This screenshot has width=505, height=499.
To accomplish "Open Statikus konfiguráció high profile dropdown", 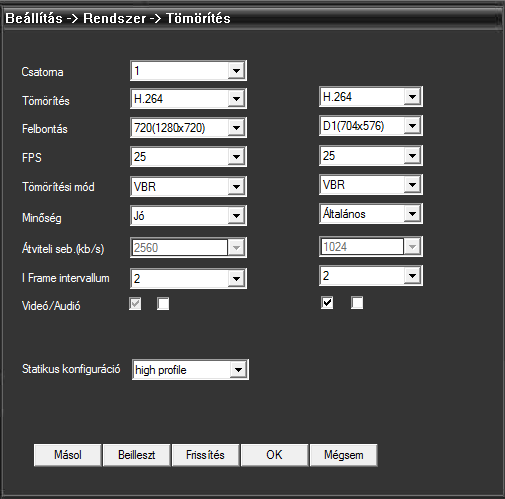I will point(190,370).
